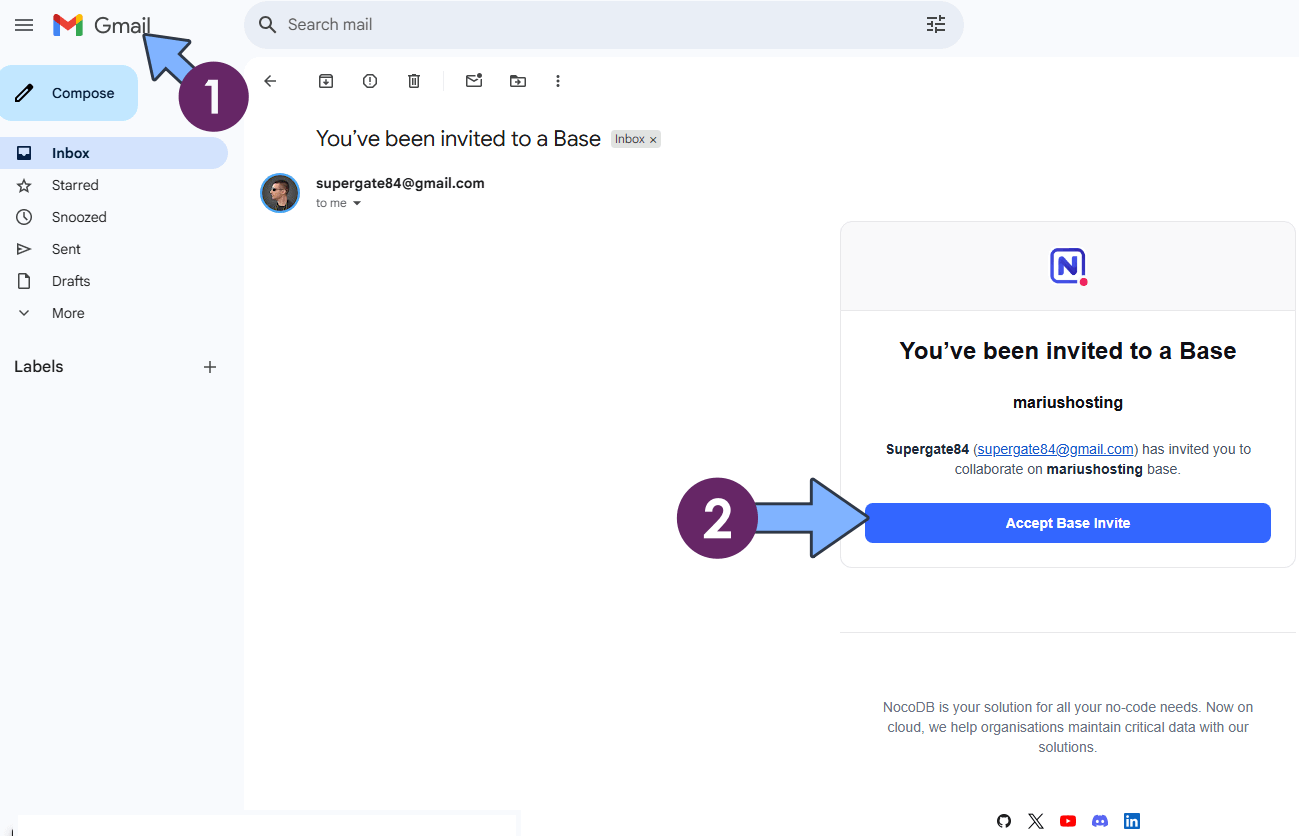Click Accept Base Invite button
This screenshot has width=1299, height=836.
click(1068, 523)
